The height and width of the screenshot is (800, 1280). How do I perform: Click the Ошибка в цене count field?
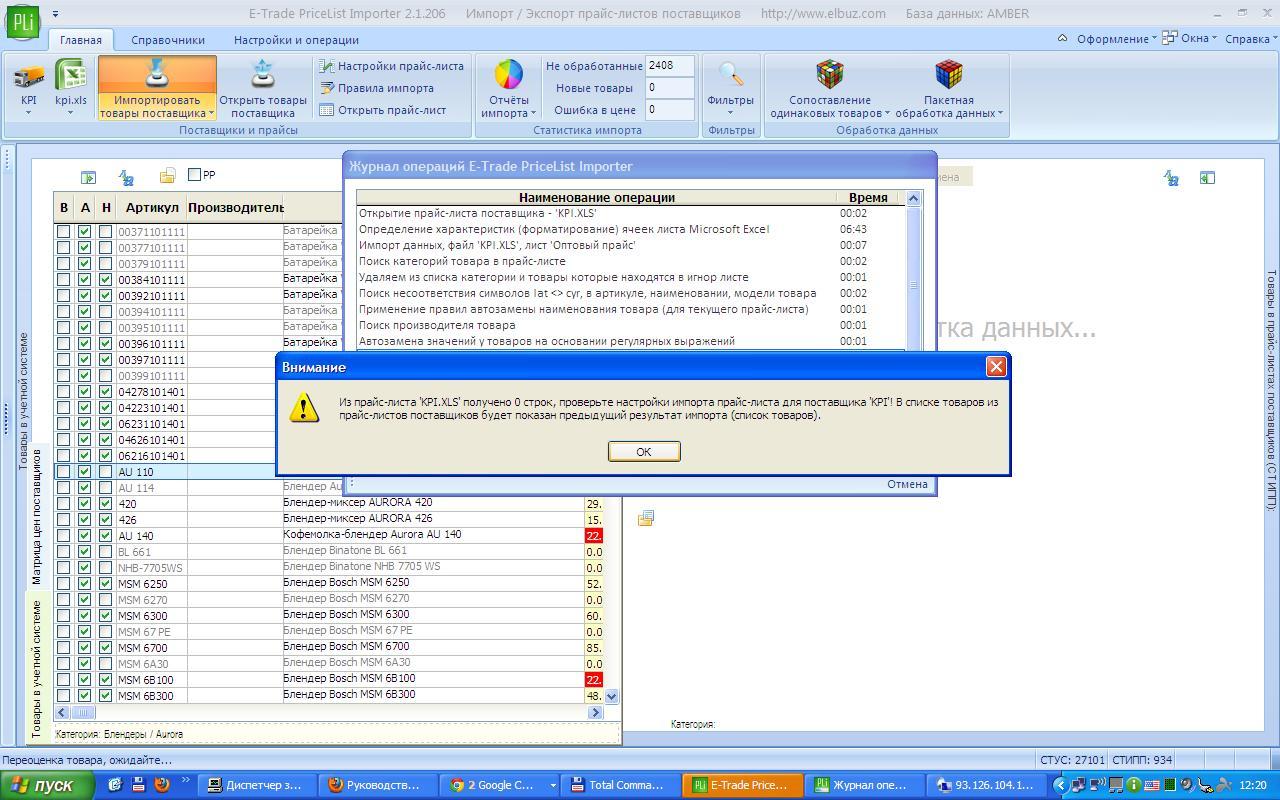[x=670, y=110]
